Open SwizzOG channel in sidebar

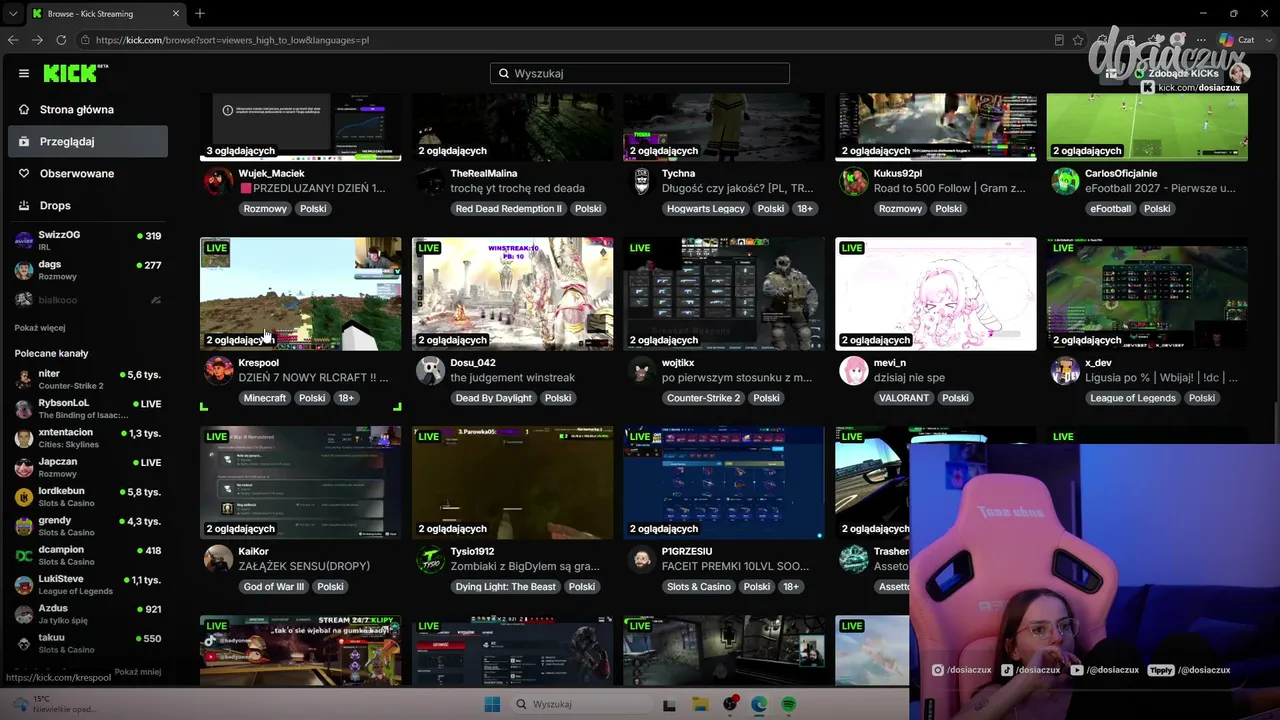point(88,240)
